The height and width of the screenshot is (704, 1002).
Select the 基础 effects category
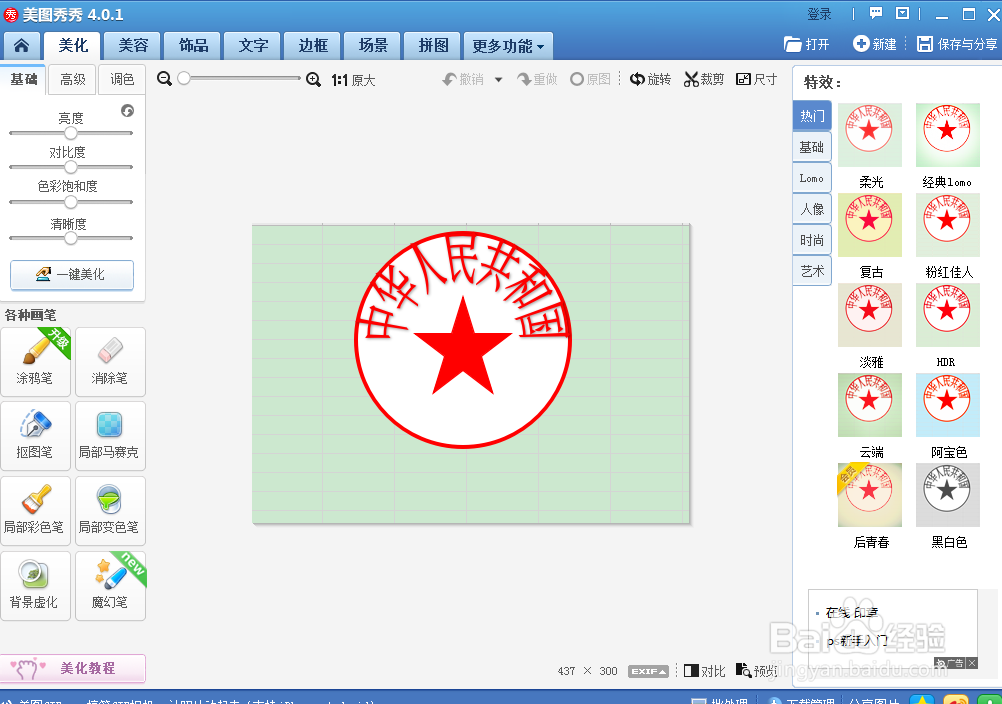click(x=812, y=147)
